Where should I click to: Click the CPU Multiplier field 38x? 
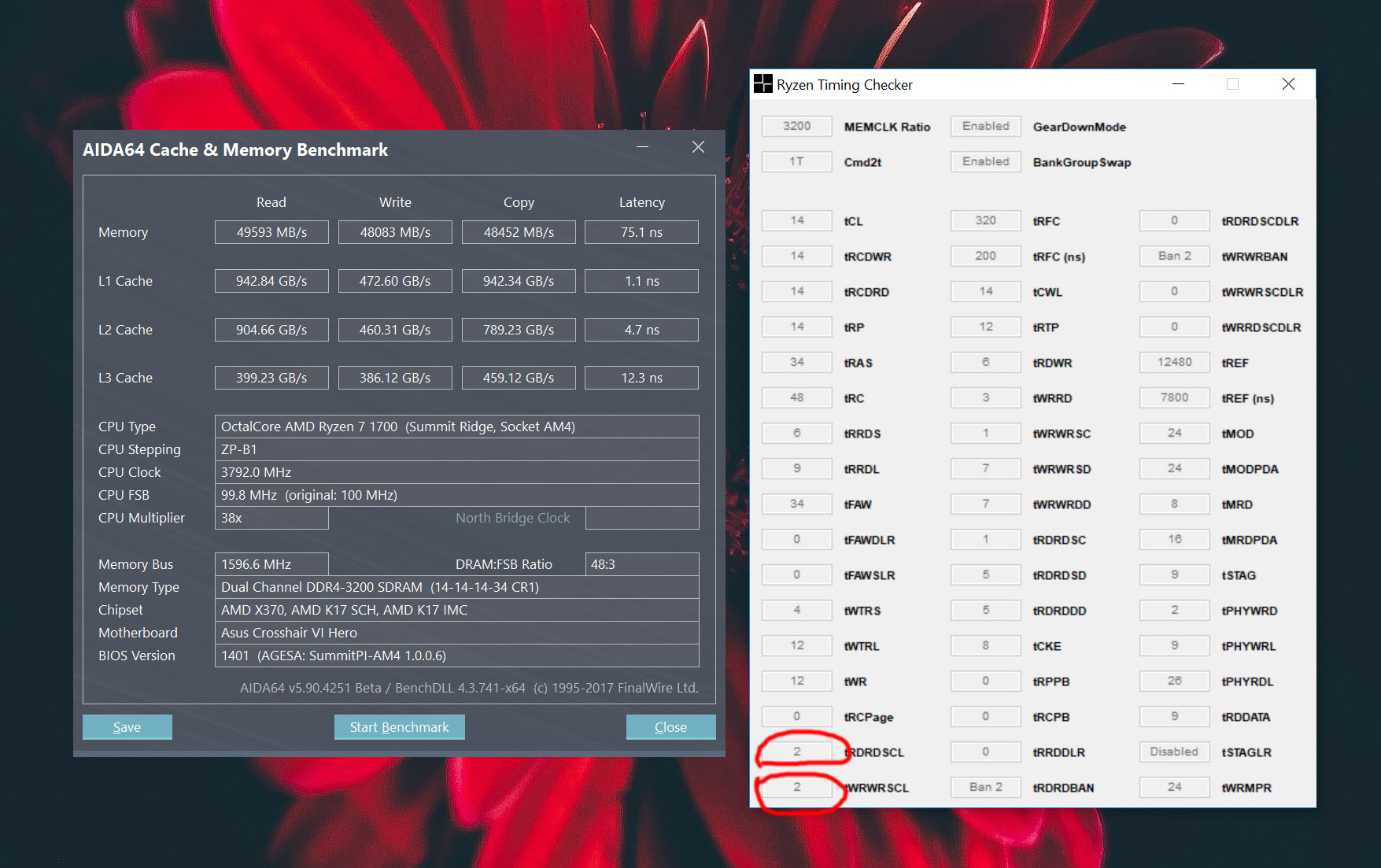pos(271,518)
